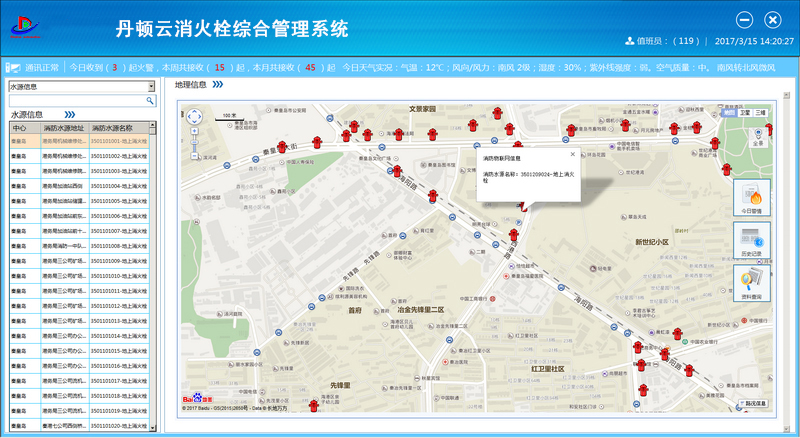The image size is (800, 438).
Task: Click the map pan direction control
Action: pos(194,117)
